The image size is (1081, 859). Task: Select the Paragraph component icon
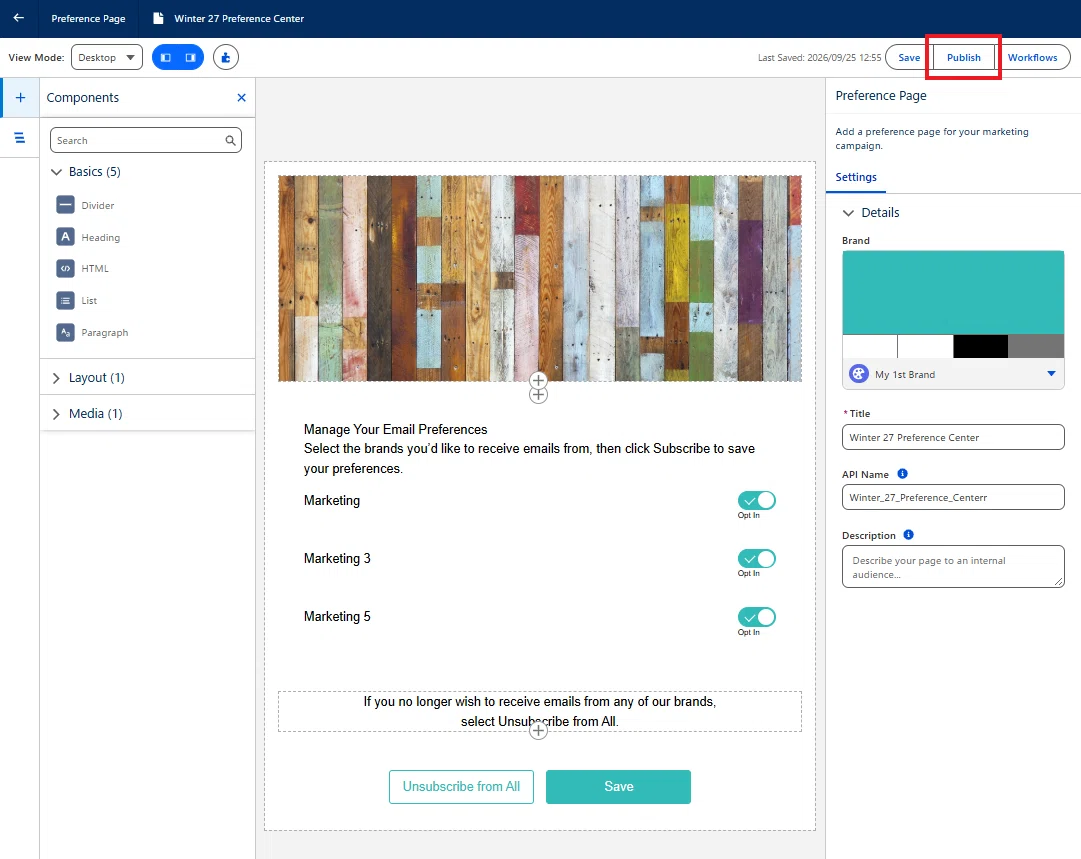(x=65, y=332)
